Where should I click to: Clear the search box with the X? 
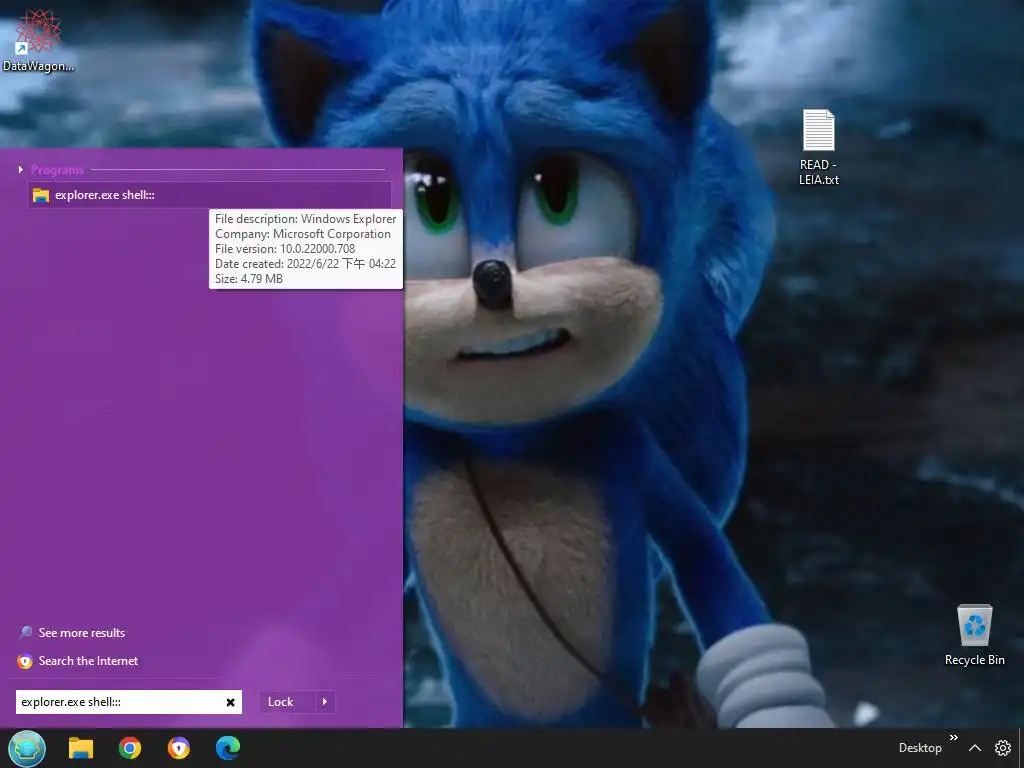click(x=230, y=702)
